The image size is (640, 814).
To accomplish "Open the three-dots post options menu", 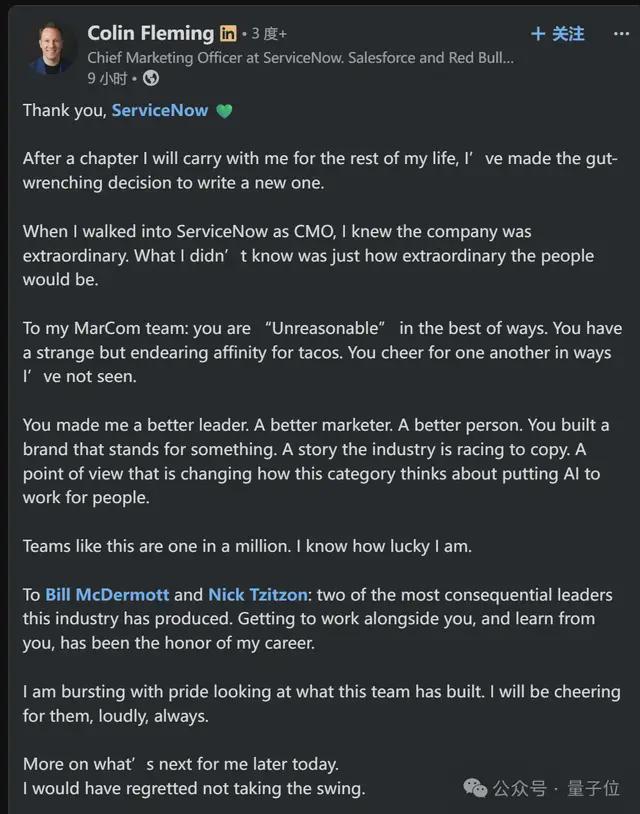I will 621,34.
